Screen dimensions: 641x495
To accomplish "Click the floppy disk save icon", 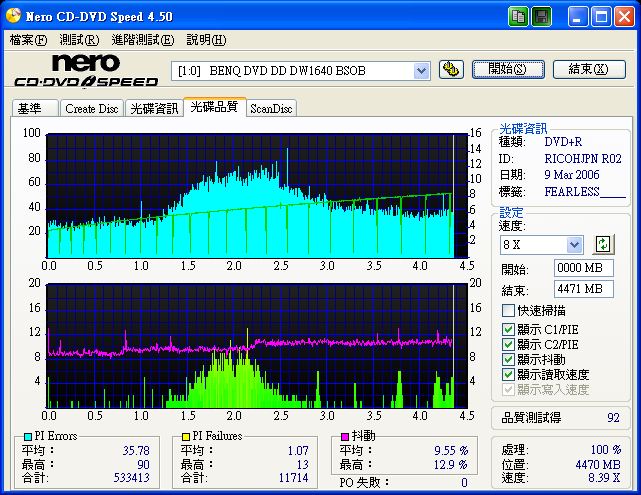I will [542, 17].
